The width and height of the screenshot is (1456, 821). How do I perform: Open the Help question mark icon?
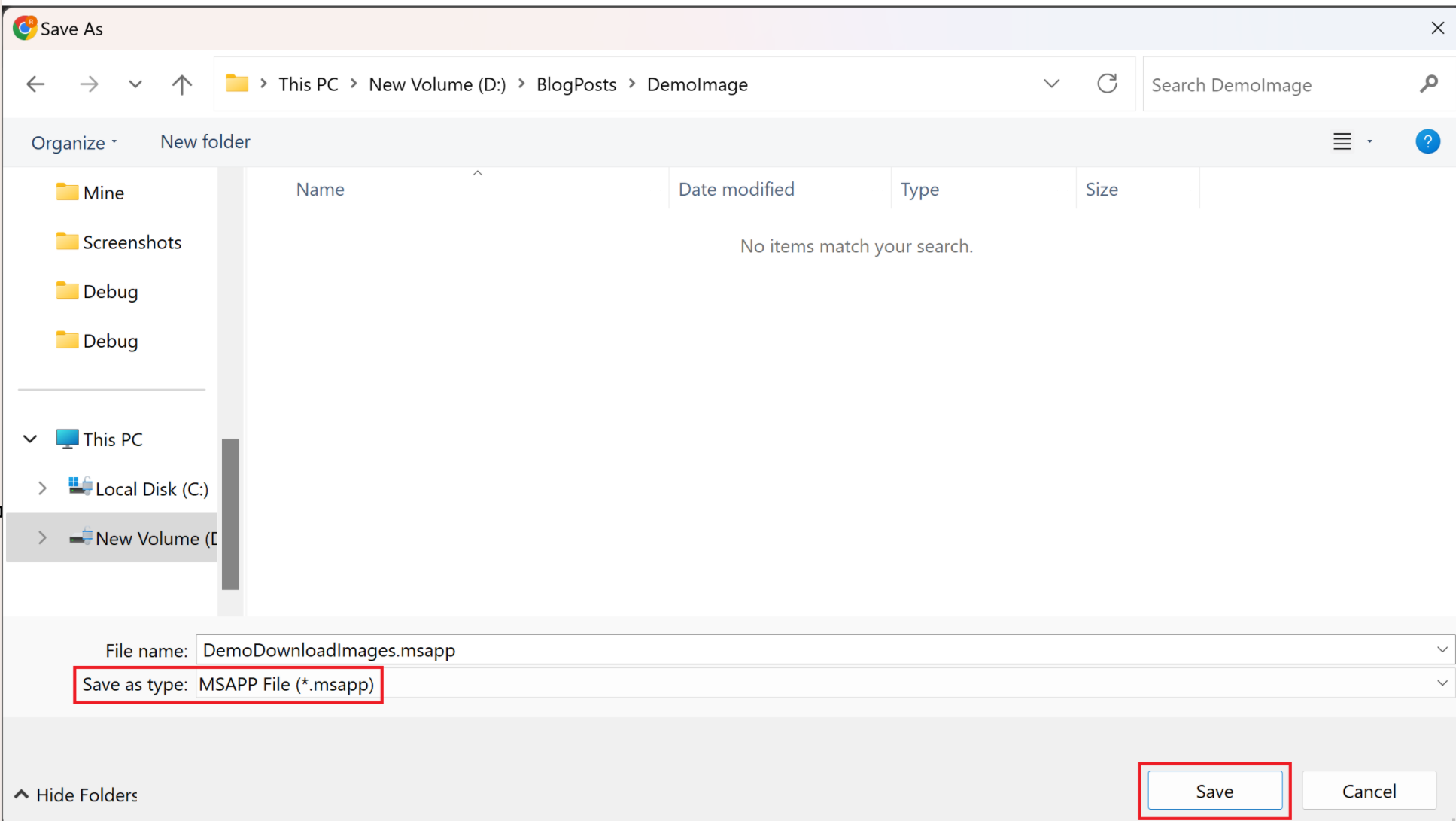click(x=1427, y=141)
